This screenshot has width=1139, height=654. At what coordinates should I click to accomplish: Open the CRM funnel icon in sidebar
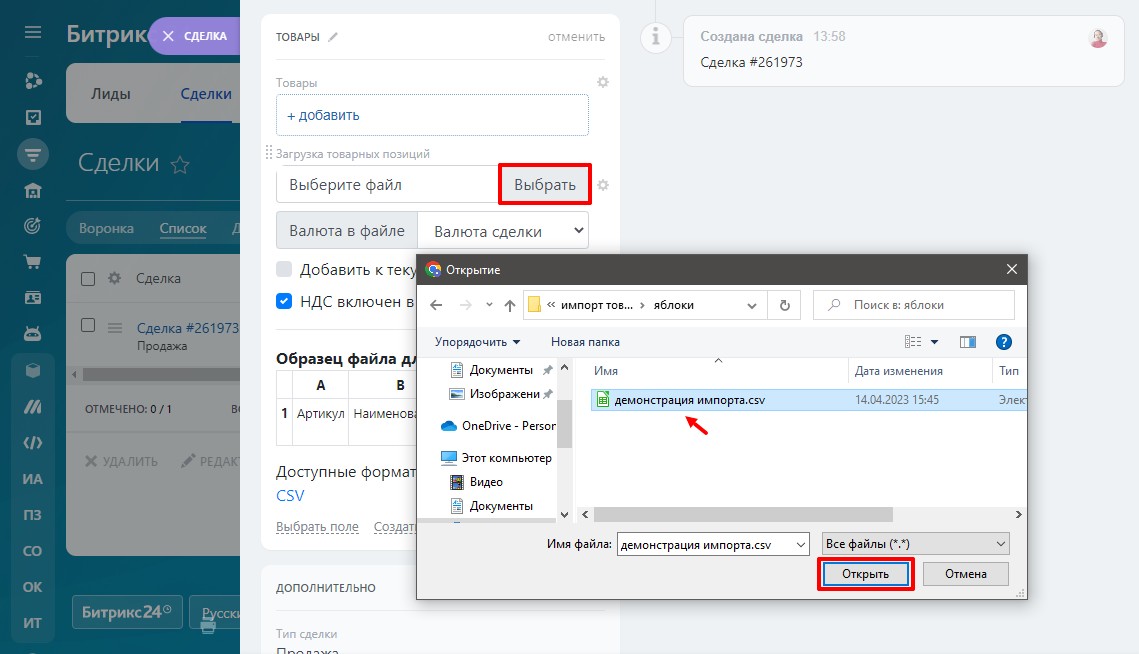coord(33,154)
